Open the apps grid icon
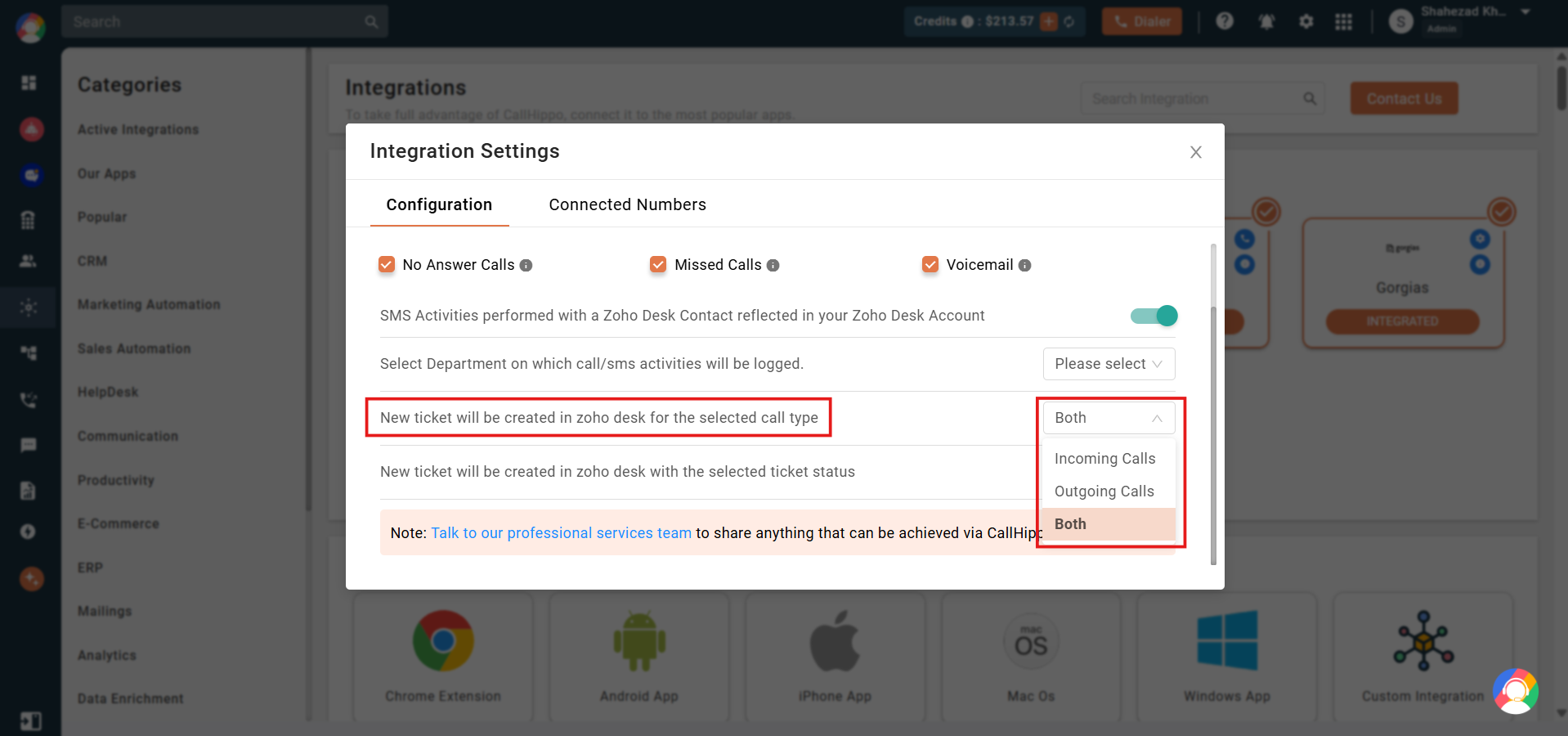 click(1344, 21)
